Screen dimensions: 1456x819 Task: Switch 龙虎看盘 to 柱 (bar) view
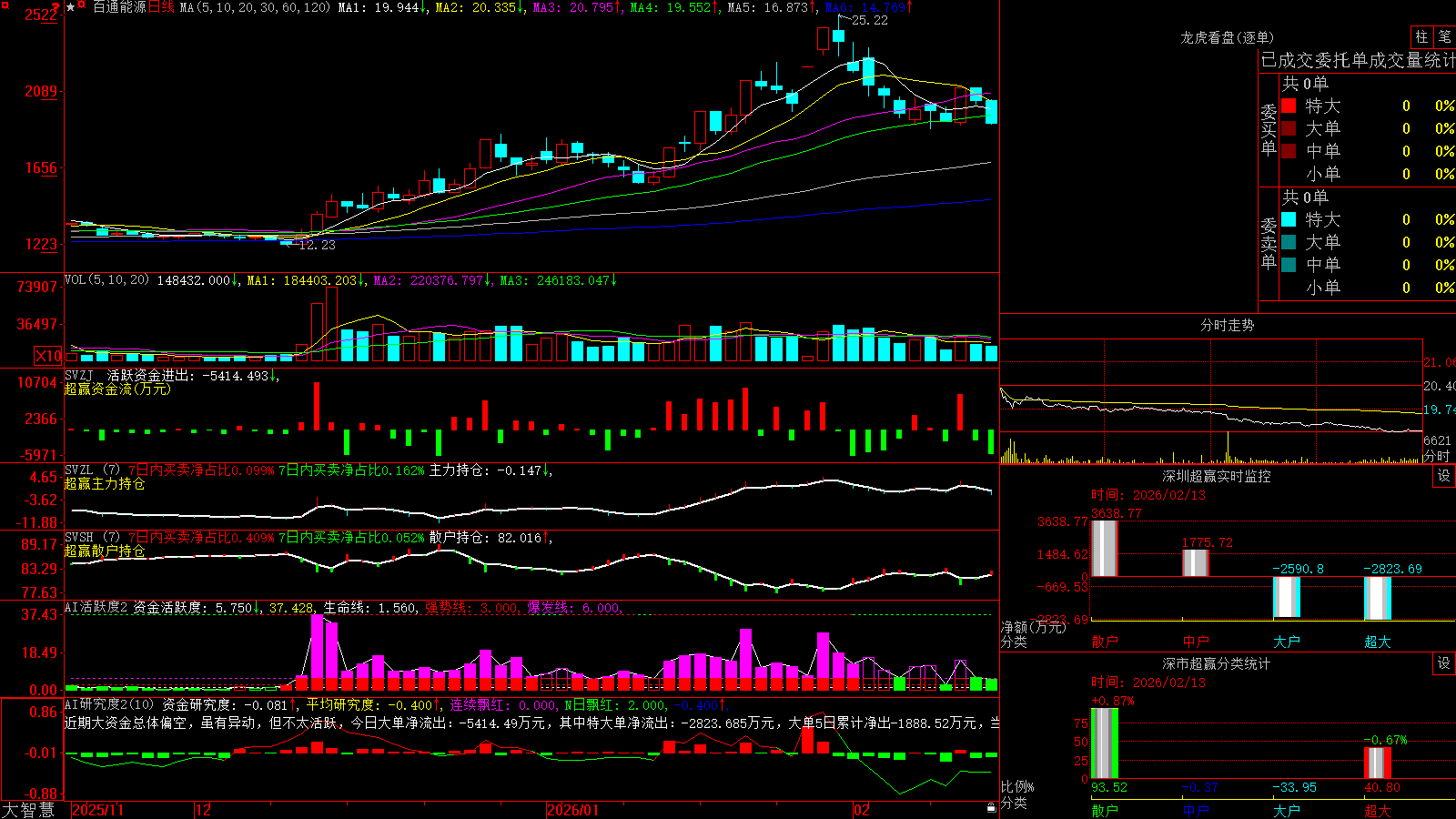pyautogui.click(x=1421, y=36)
